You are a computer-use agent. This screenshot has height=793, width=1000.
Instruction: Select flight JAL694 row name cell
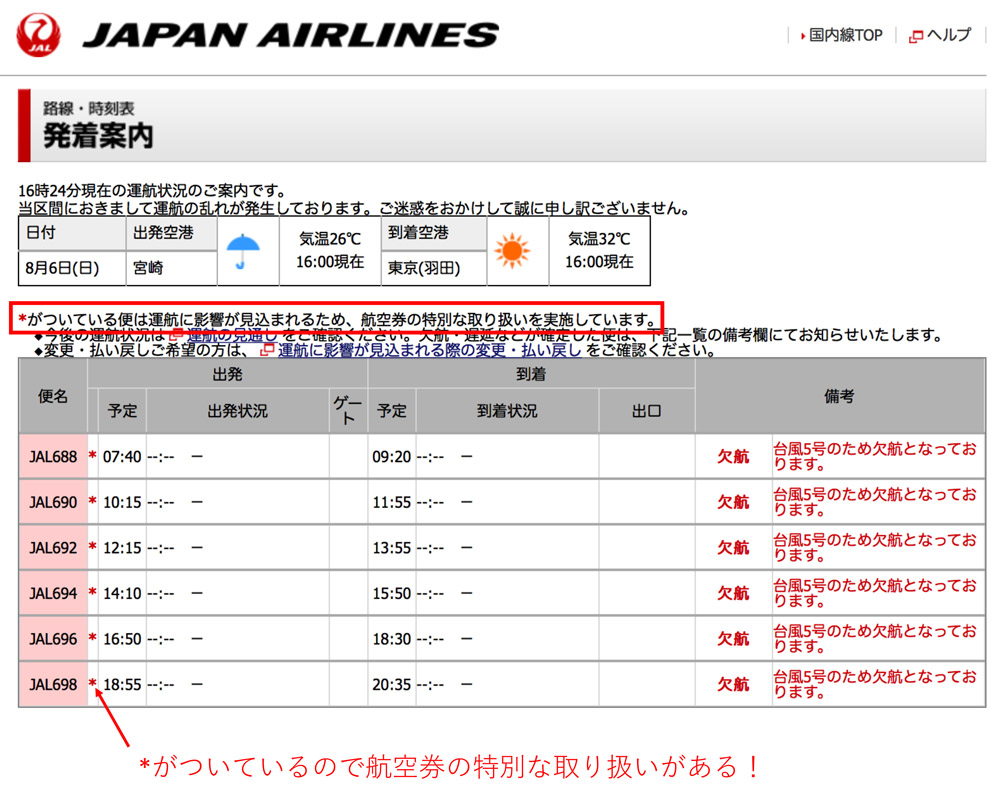[53, 593]
